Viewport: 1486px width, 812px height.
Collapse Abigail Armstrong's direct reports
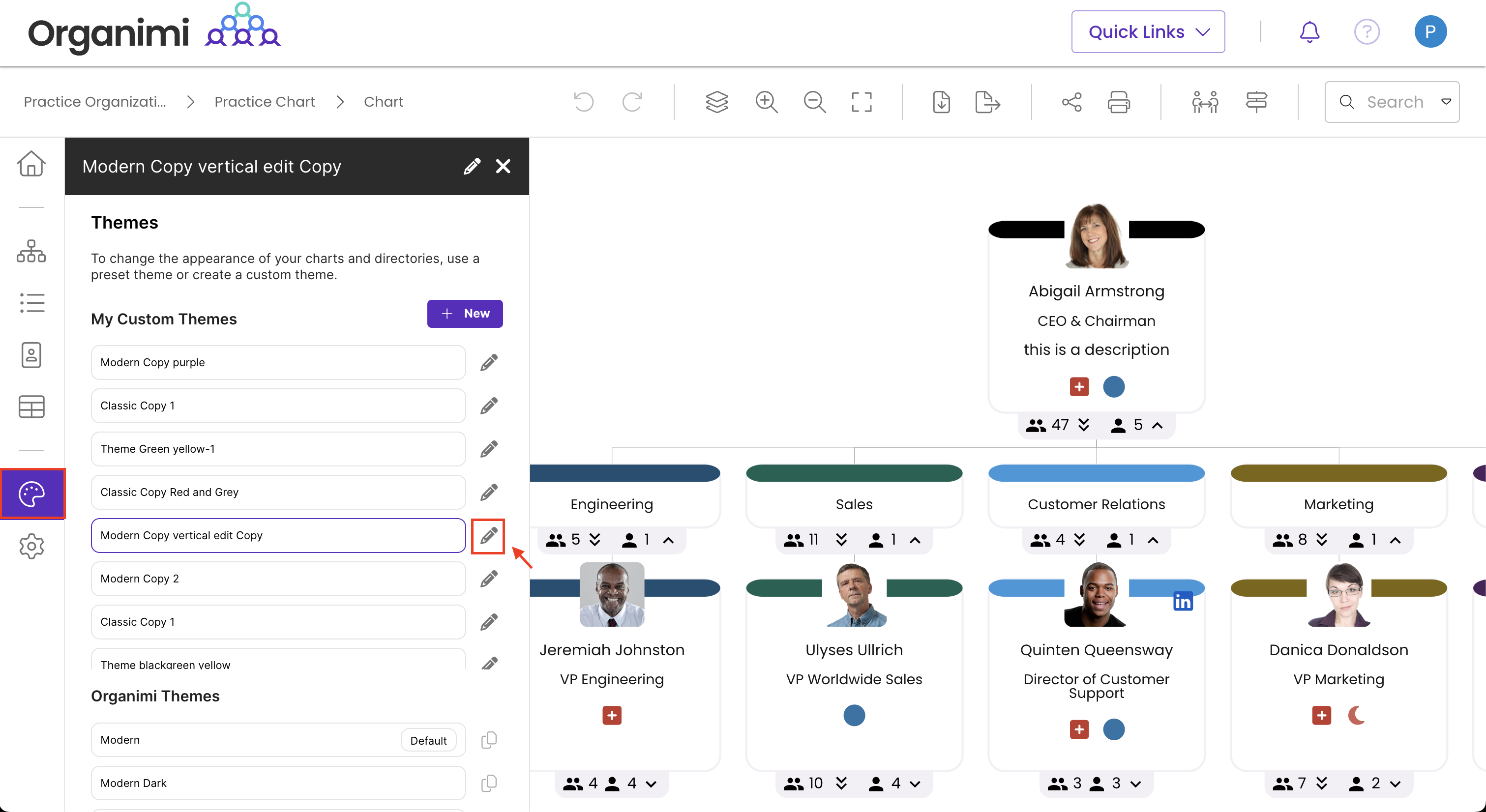1157,425
